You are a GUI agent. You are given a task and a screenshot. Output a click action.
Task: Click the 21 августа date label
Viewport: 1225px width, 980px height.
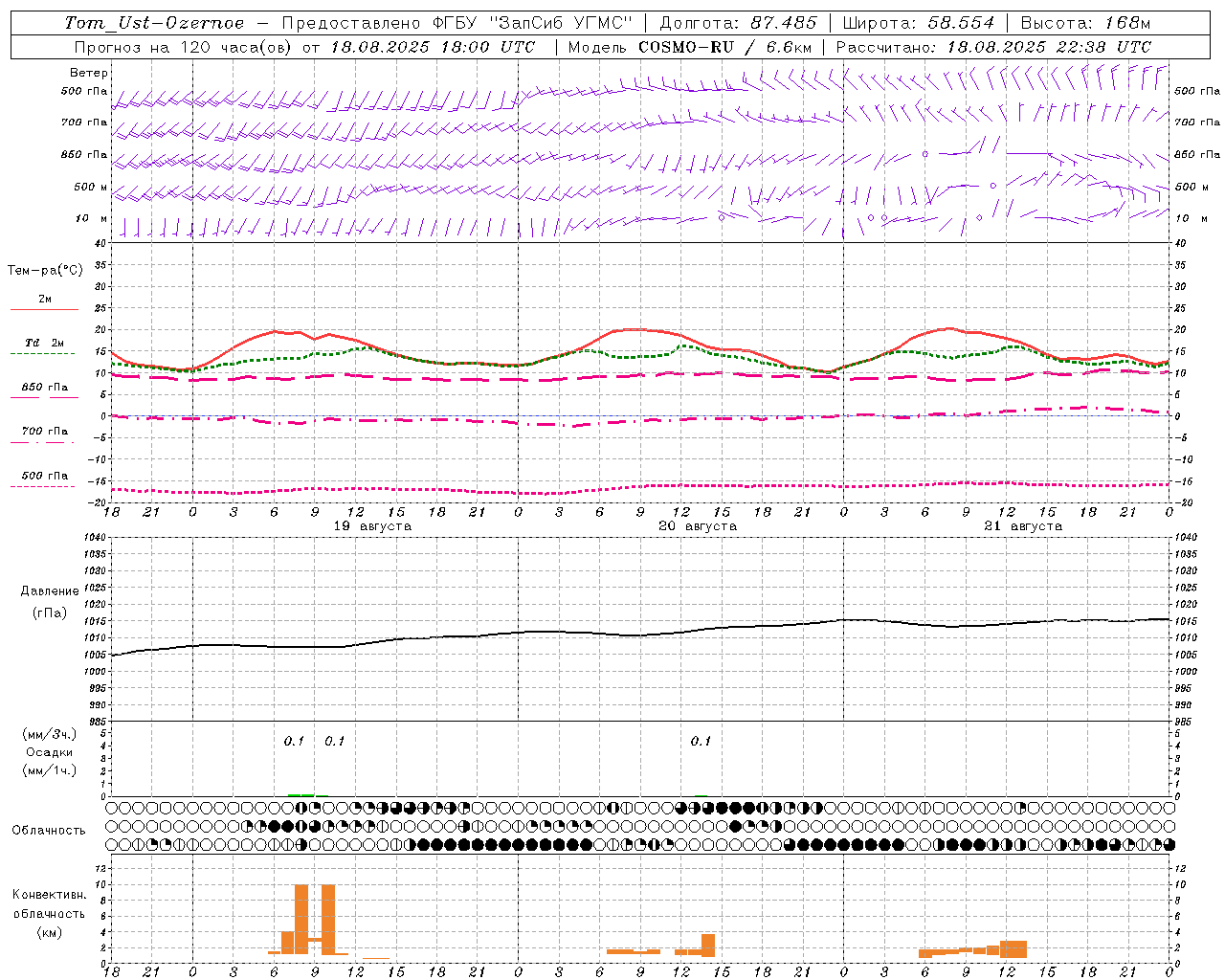click(x=1023, y=526)
